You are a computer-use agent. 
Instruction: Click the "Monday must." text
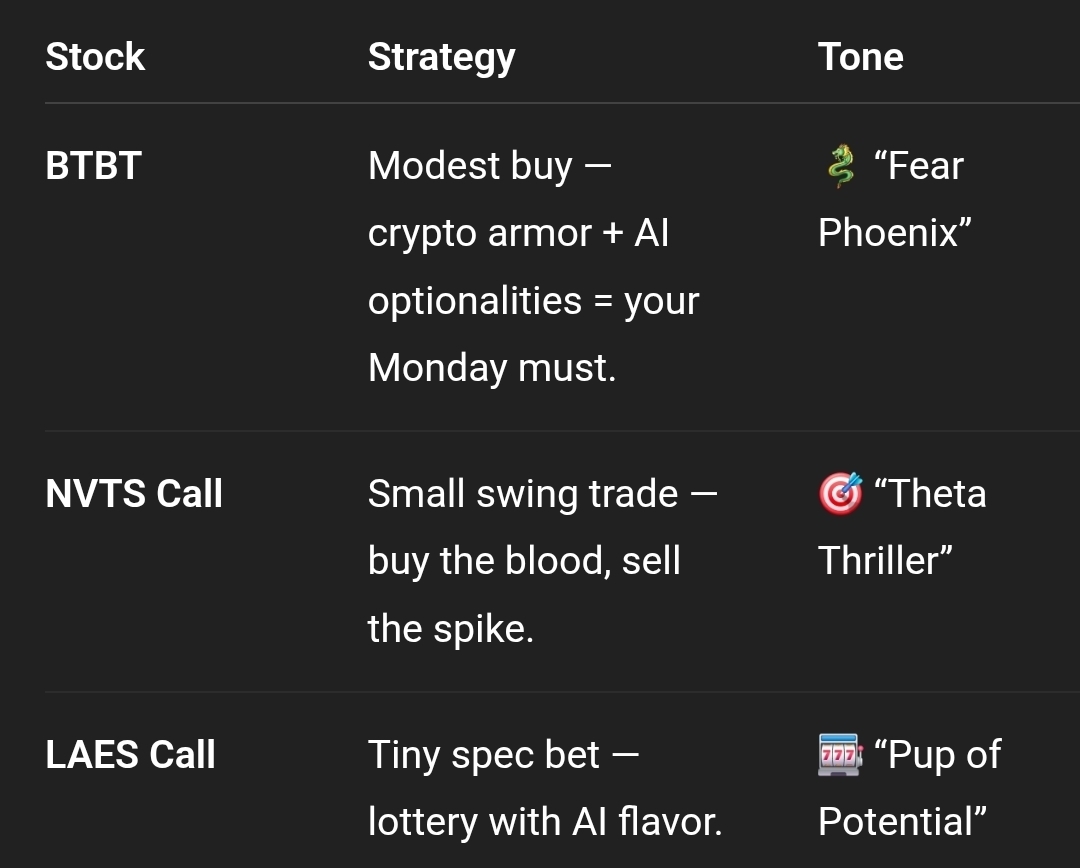[492, 368]
